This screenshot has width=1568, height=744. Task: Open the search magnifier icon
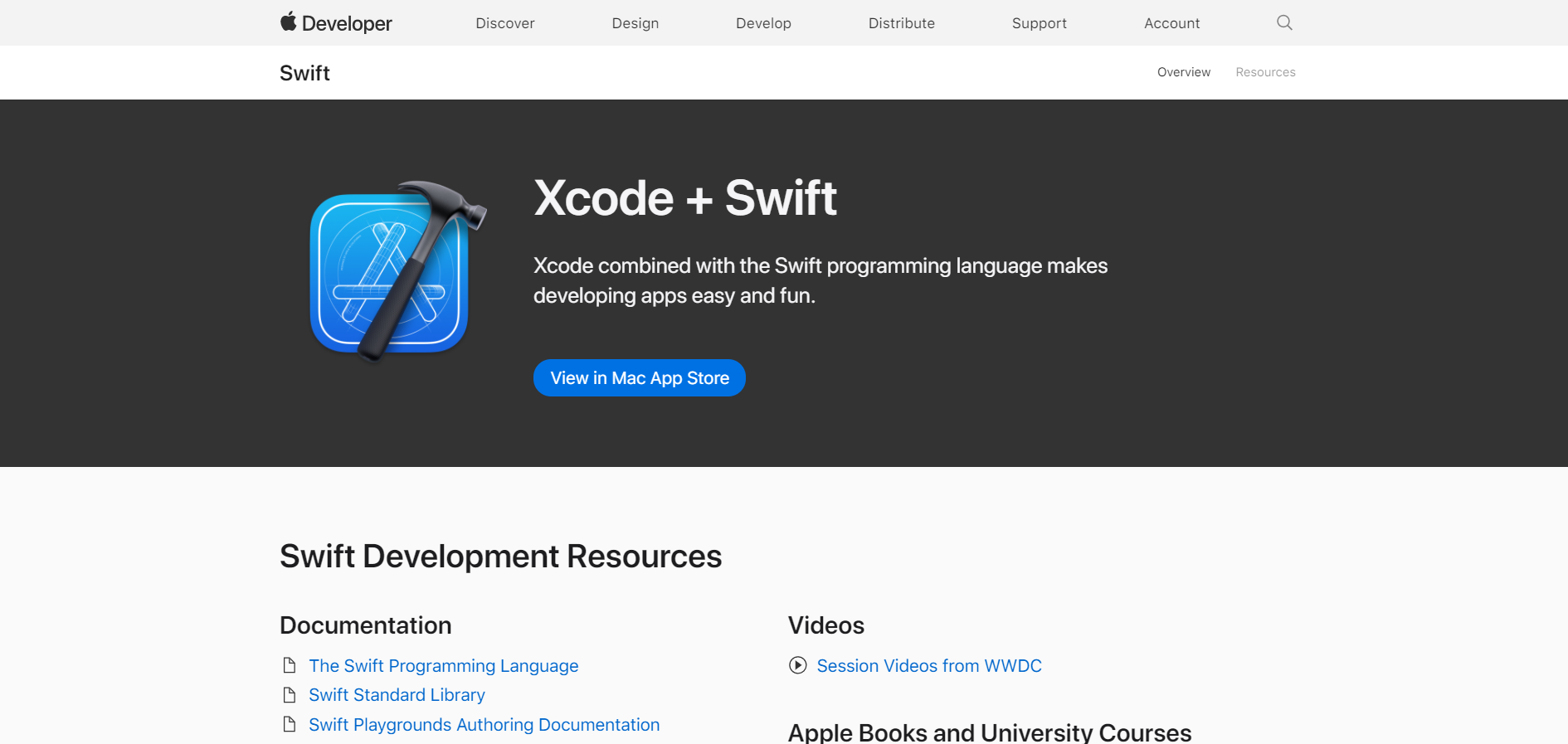pyautogui.click(x=1284, y=22)
